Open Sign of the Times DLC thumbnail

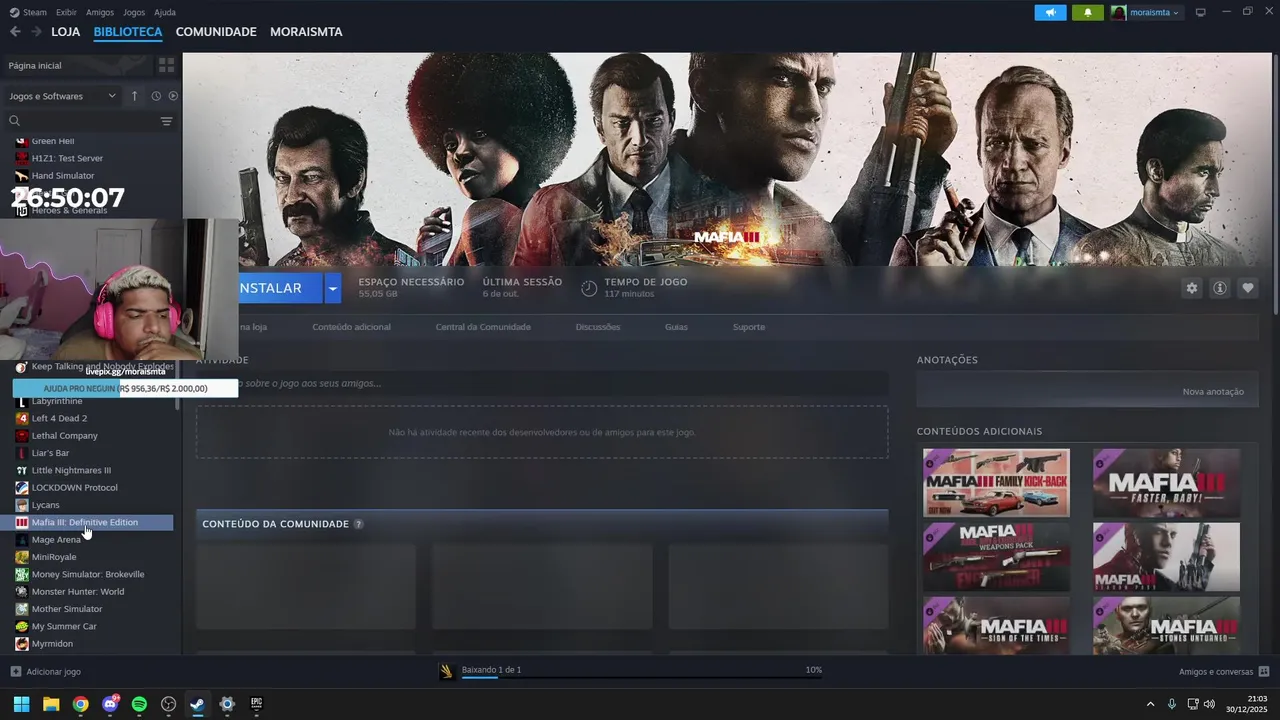(996, 626)
